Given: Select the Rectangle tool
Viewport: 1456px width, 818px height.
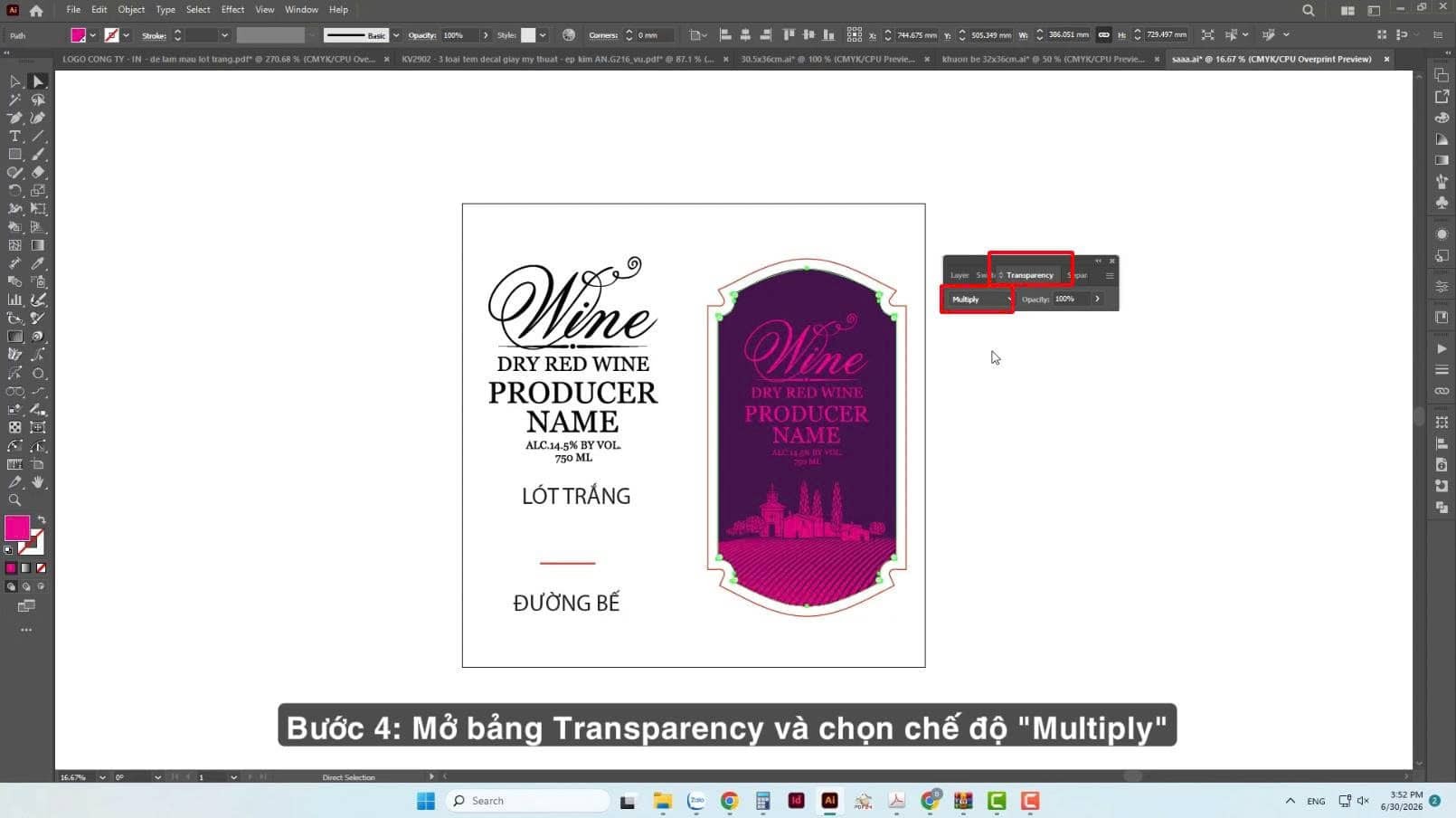Looking at the screenshot, I should [14, 154].
